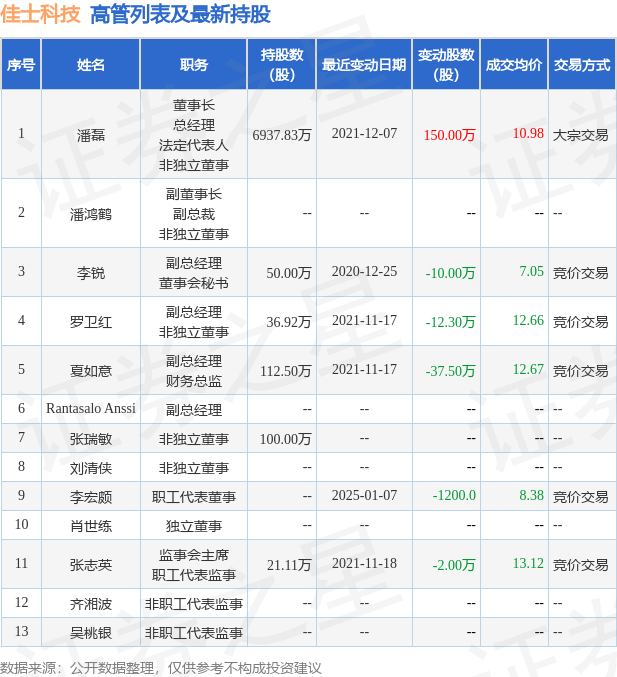The width and height of the screenshot is (617, 677).
Task: Click the name 张志英
Action: click(x=91, y=565)
